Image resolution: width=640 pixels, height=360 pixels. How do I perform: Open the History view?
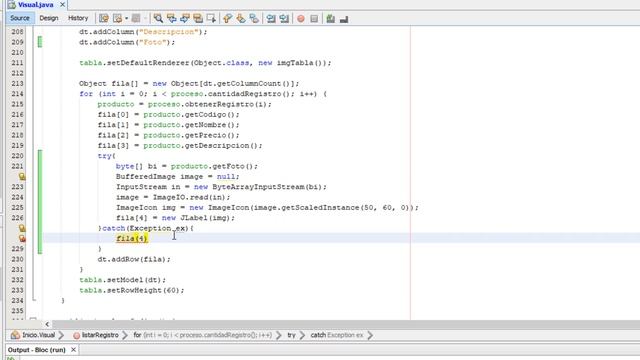click(x=78, y=18)
